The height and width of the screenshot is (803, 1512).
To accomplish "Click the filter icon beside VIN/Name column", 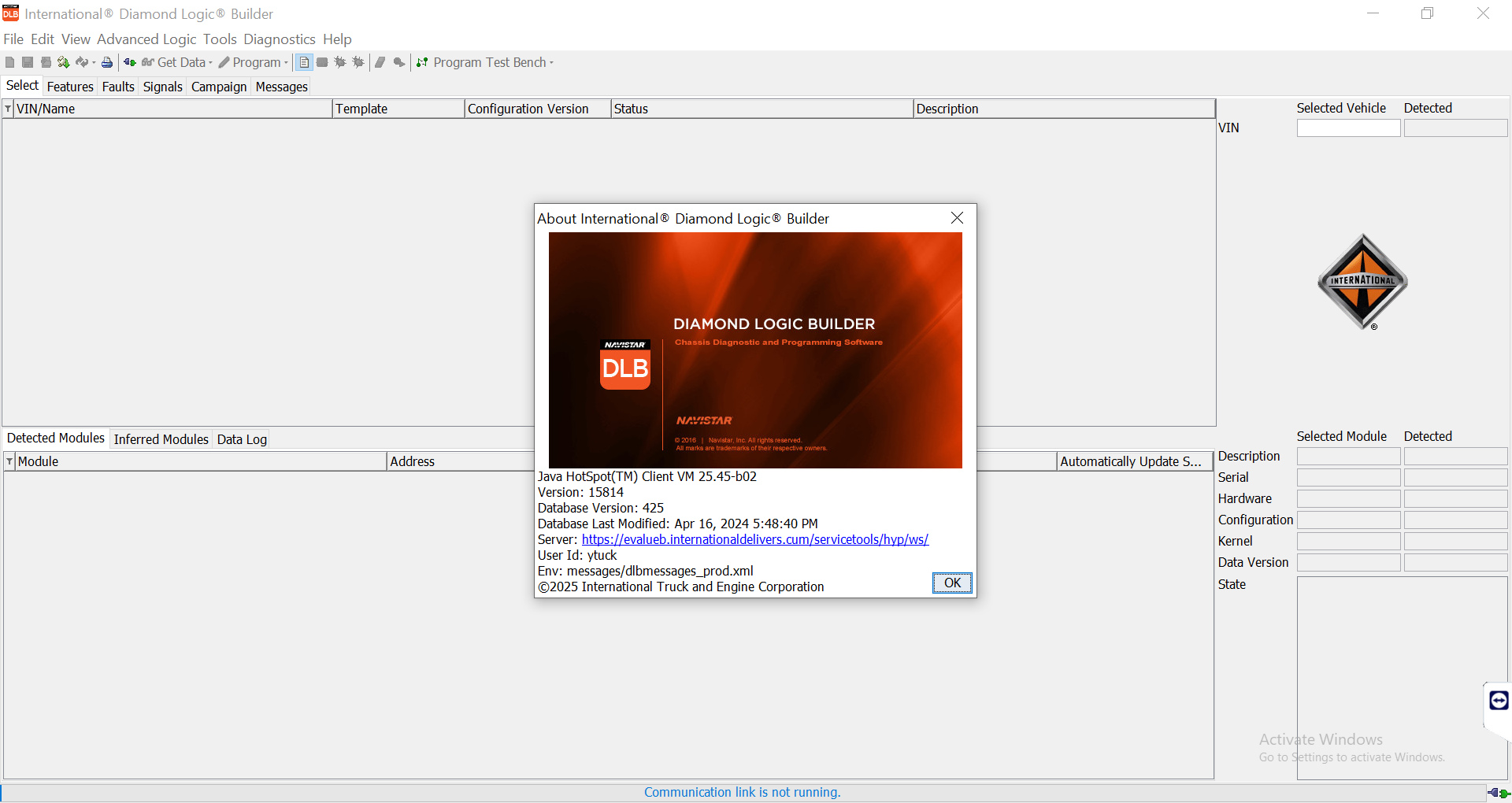I will (x=8, y=109).
